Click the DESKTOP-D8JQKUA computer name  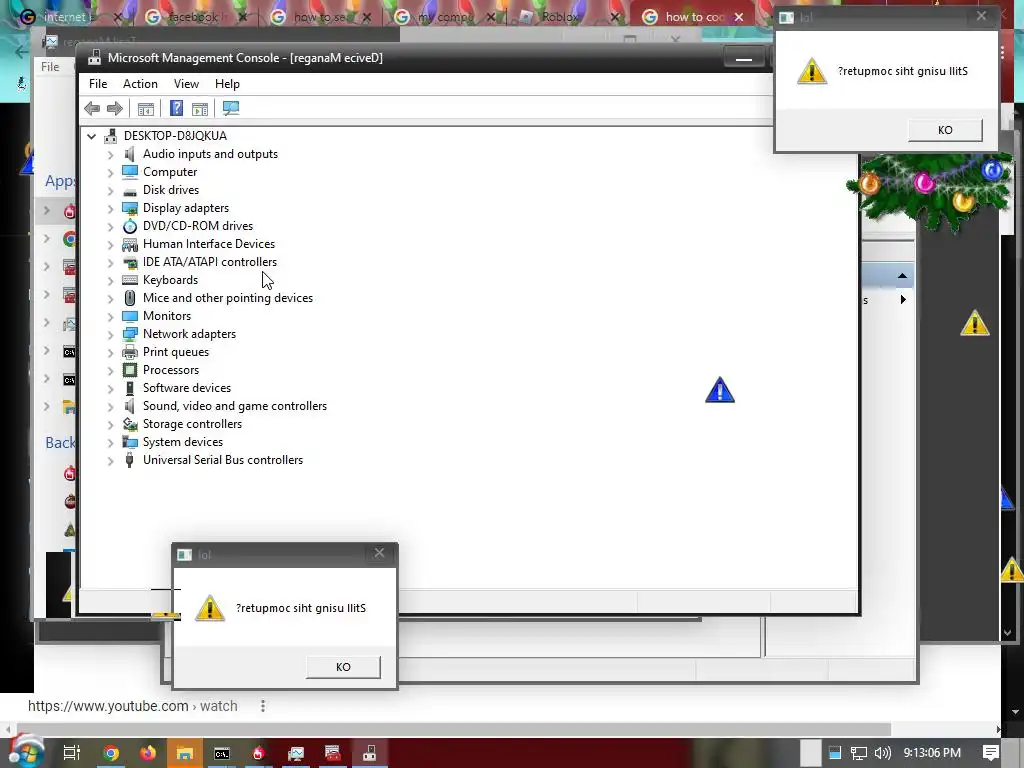pyautogui.click(x=175, y=136)
